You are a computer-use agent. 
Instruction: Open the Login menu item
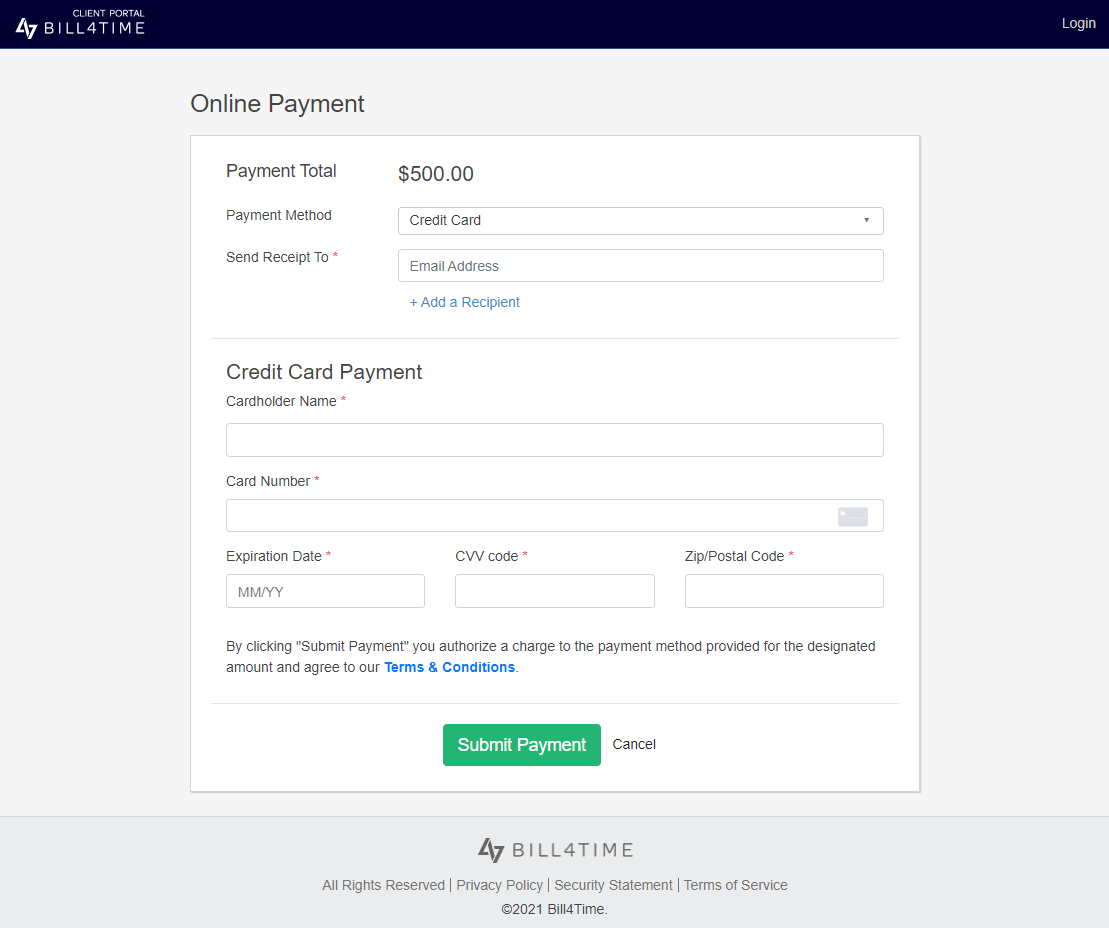(x=1078, y=23)
